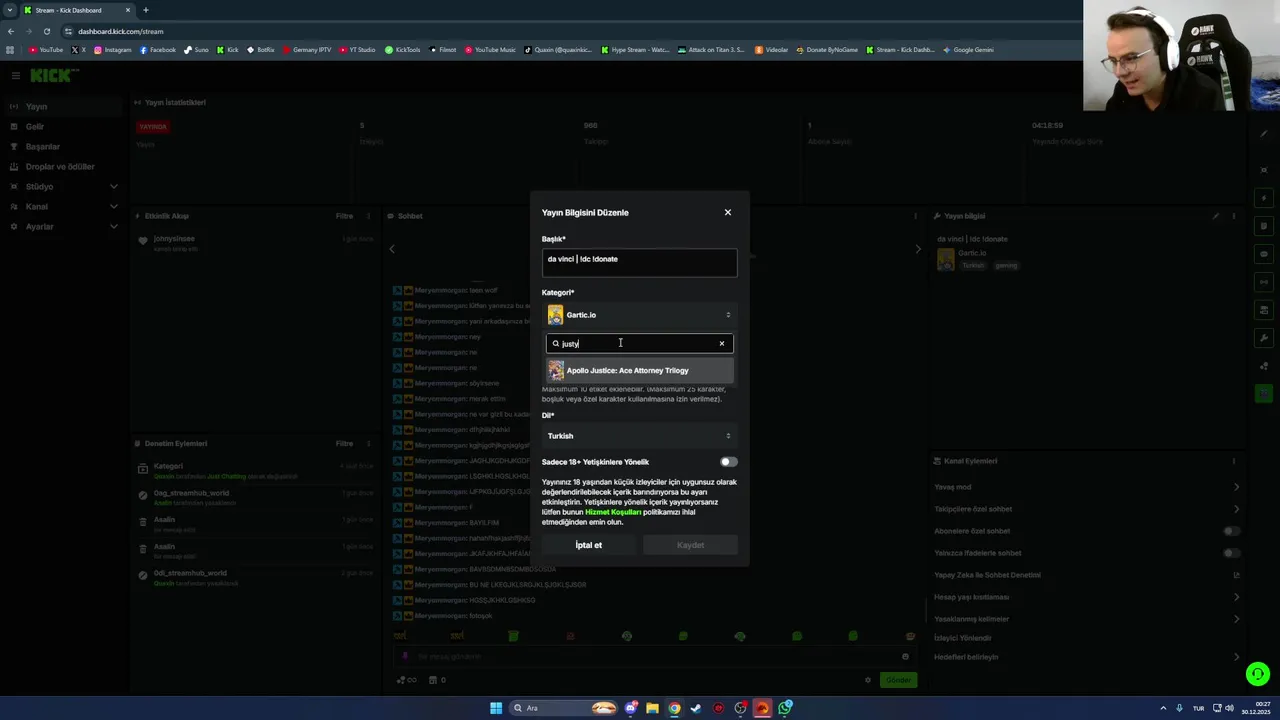Select Apollo Justice: Ace Attorney Trilogy result
The image size is (1280, 720).
(639, 370)
